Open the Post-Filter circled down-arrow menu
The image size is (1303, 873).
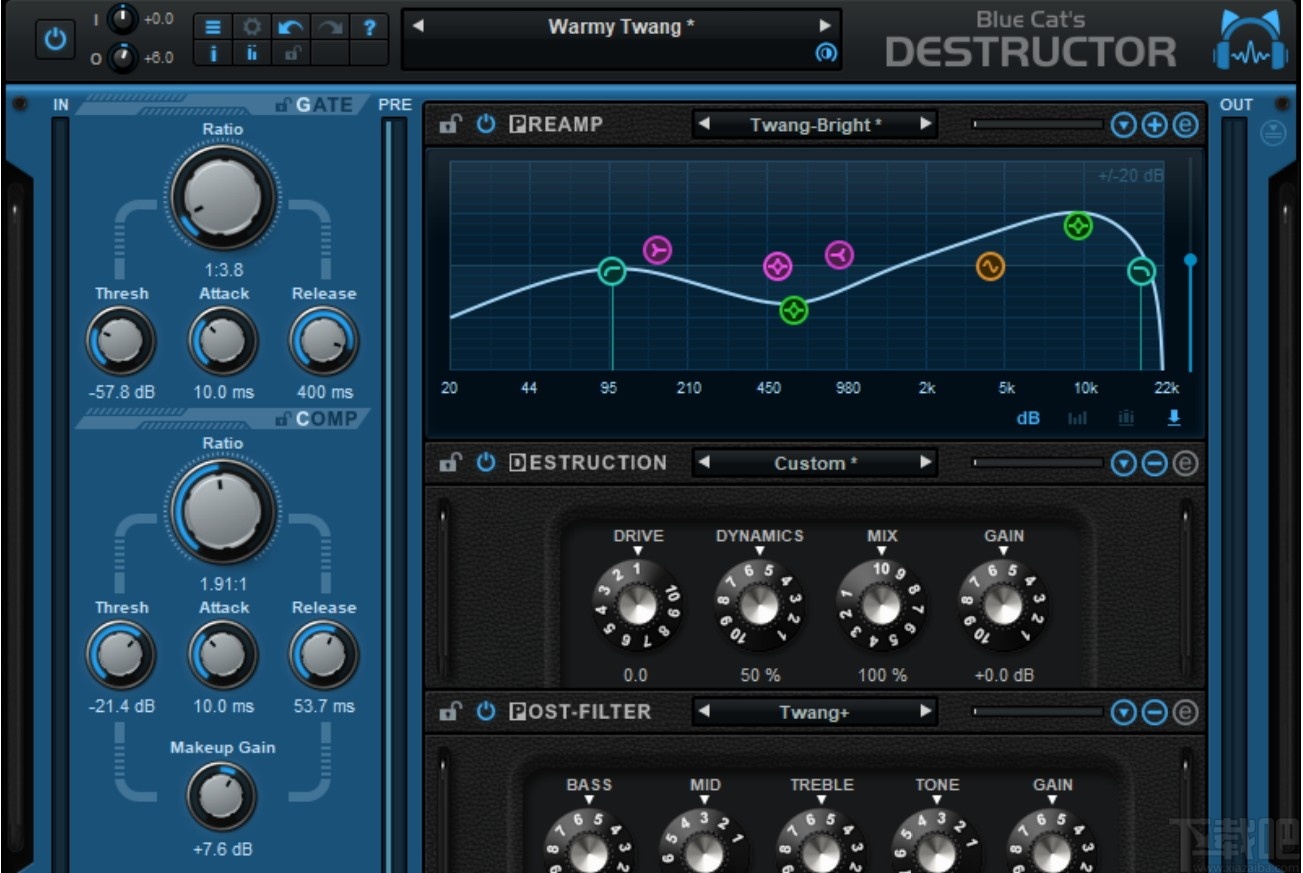coord(1124,712)
